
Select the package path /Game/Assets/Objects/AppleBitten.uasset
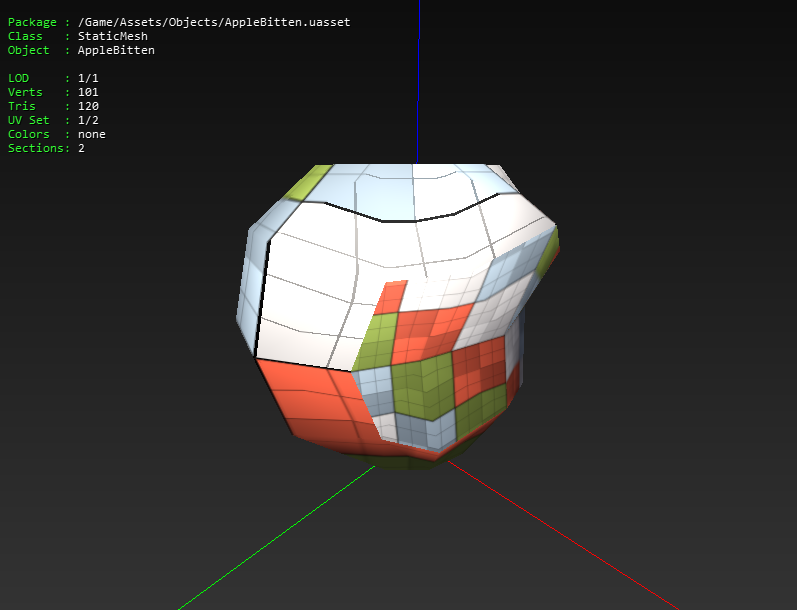coord(214,22)
